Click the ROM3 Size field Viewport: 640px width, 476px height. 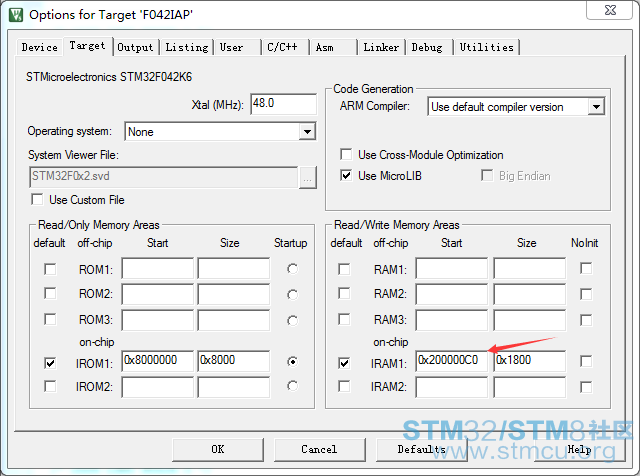233,320
